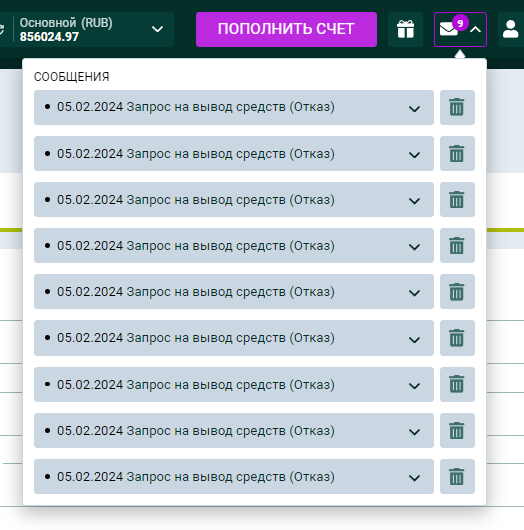
Task: Open the third Запрос на вывод средств message
Action: click(234, 199)
